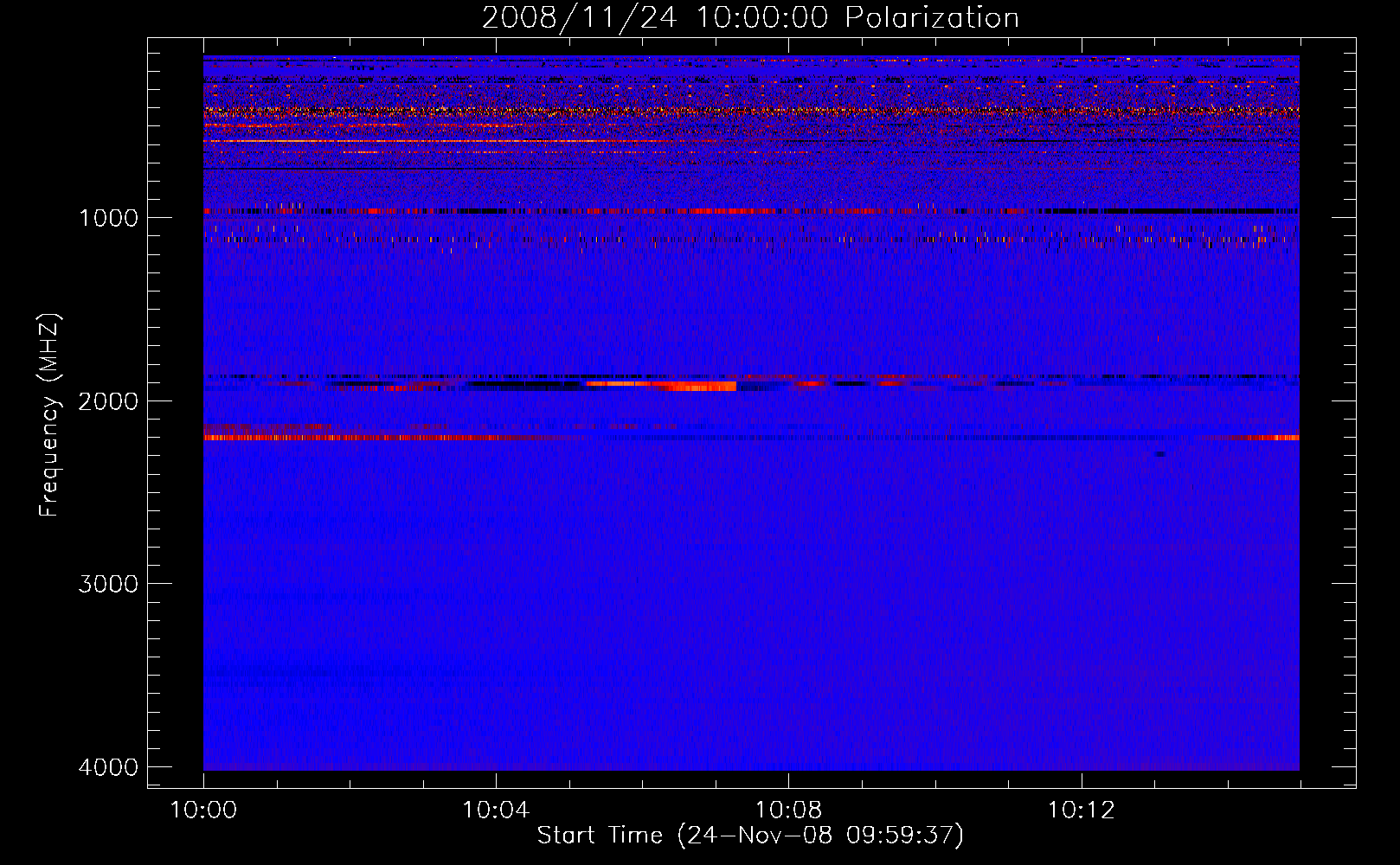Click the 10:08 time tick label
Viewport: 1400px width, 865px height.
coord(788,811)
